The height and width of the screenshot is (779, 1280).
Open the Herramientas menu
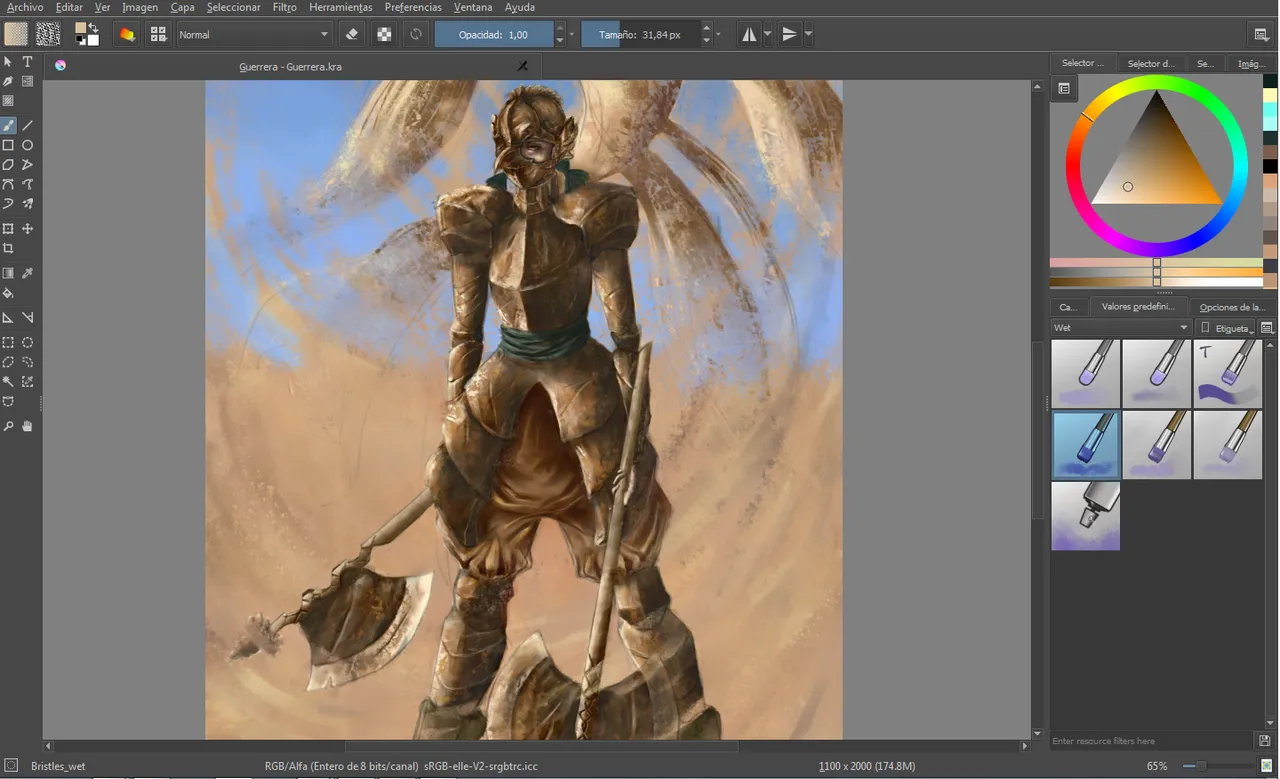click(x=340, y=7)
